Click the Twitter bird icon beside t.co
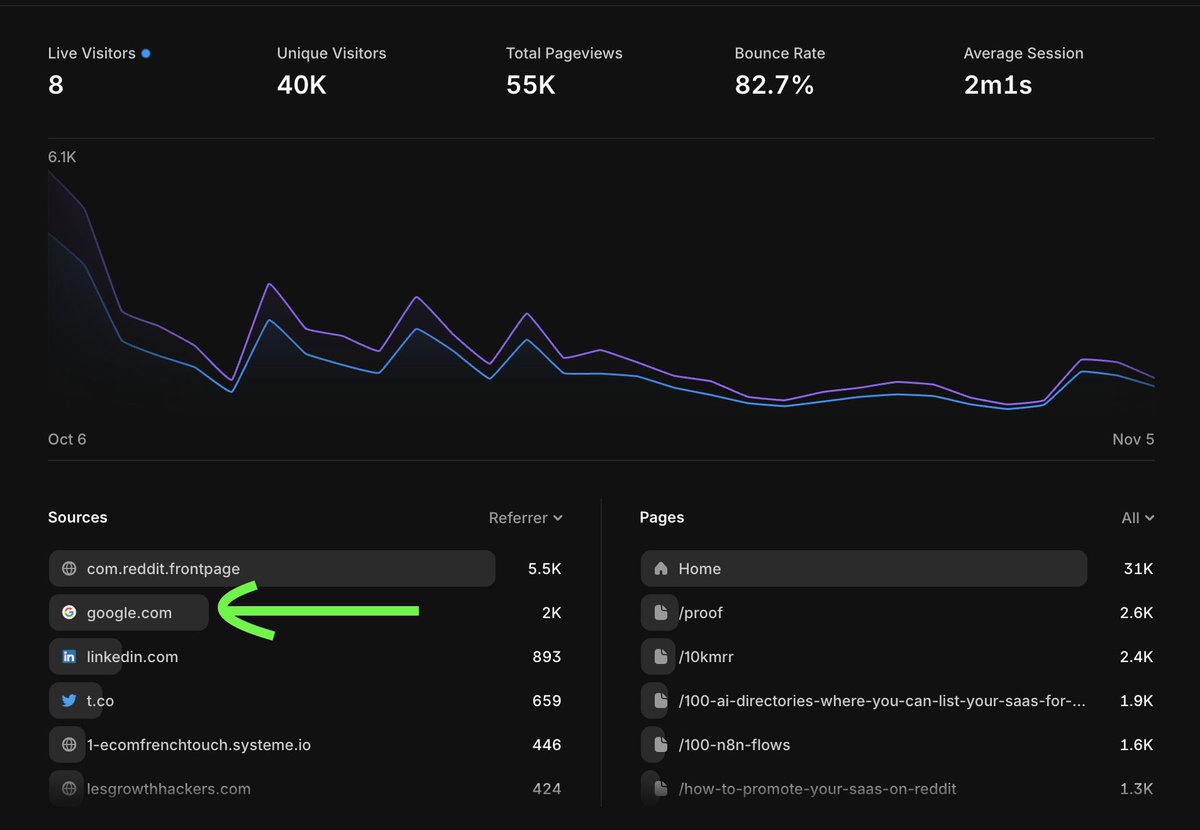Image resolution: width=1200 pixels, height=830 pixels. click(x=69, y=701)
